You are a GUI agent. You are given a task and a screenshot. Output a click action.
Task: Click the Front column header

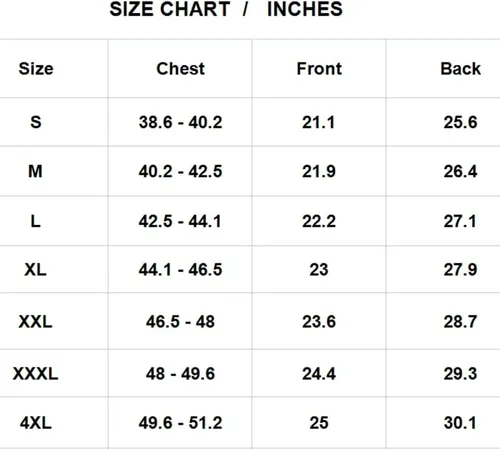(319, 69)
